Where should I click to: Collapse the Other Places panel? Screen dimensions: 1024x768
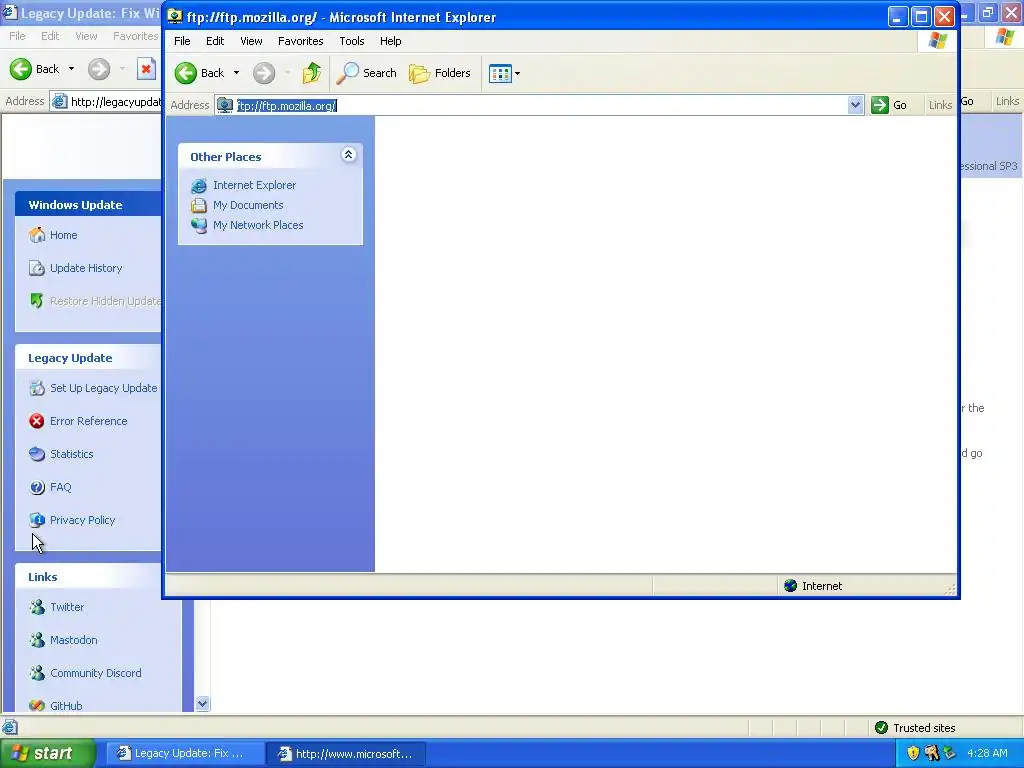[349, 155]
